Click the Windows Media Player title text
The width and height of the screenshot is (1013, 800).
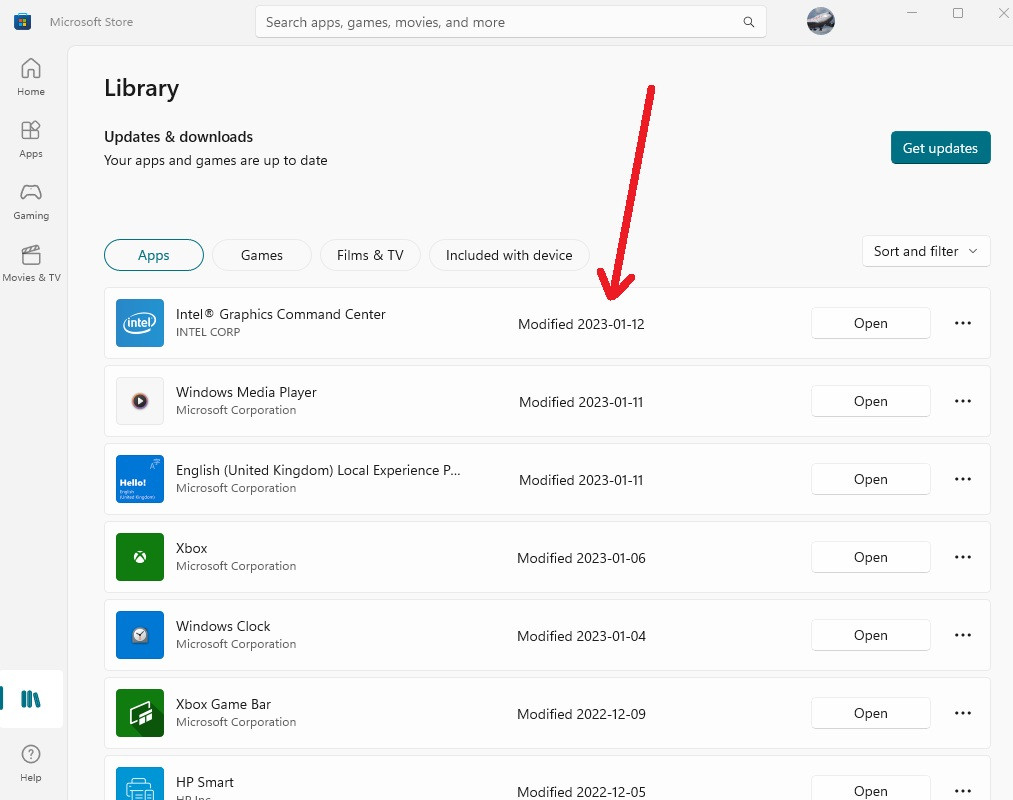tap(246, 392)
